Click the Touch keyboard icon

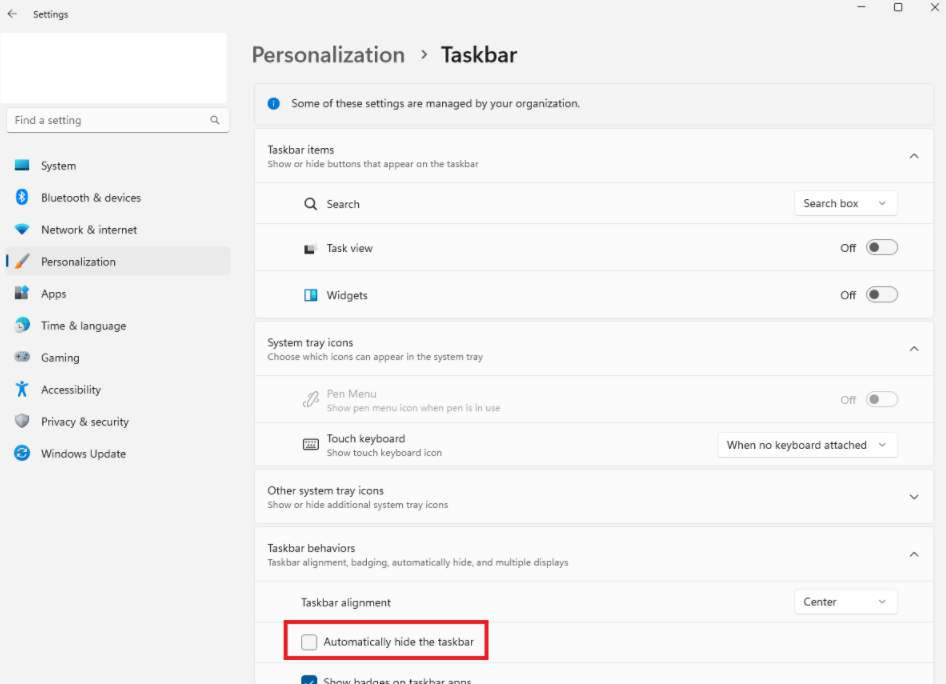point(311,445)
